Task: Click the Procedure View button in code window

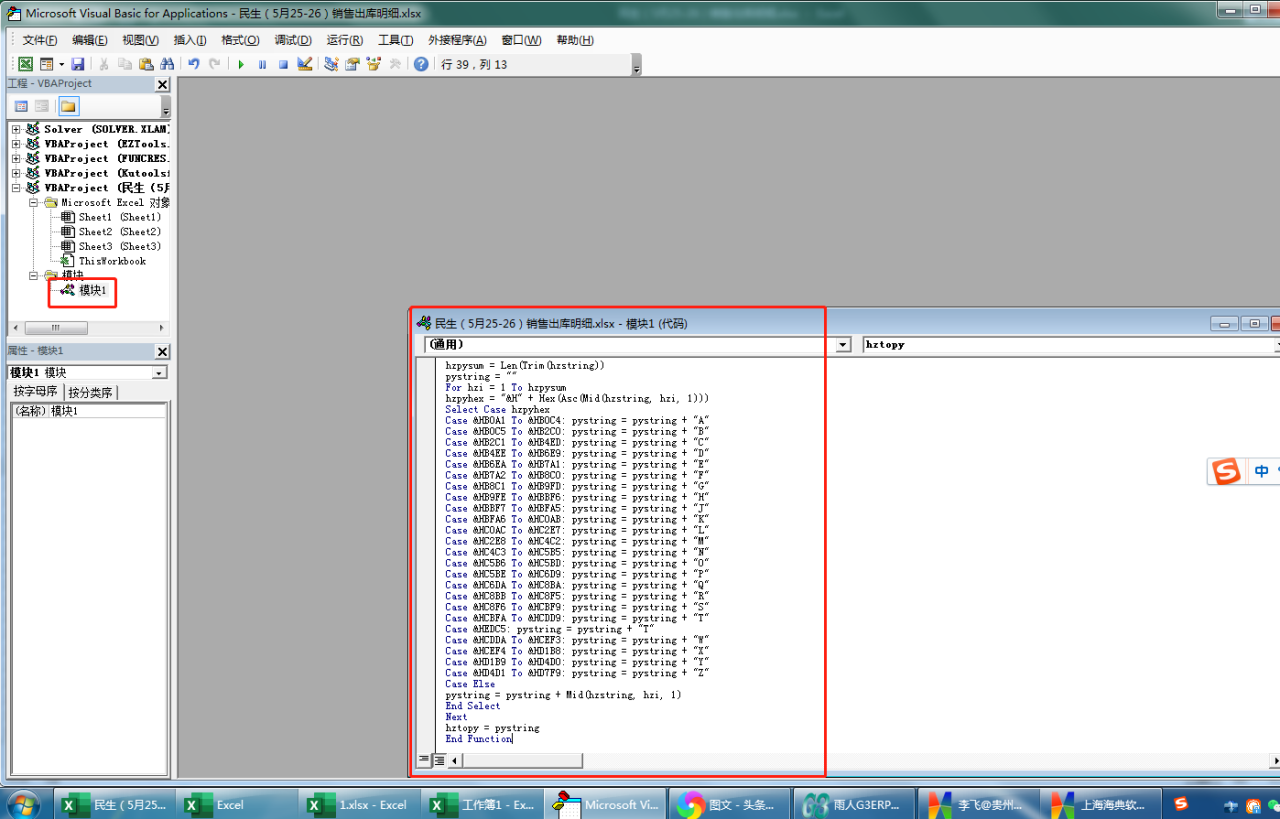Action: 424,760
